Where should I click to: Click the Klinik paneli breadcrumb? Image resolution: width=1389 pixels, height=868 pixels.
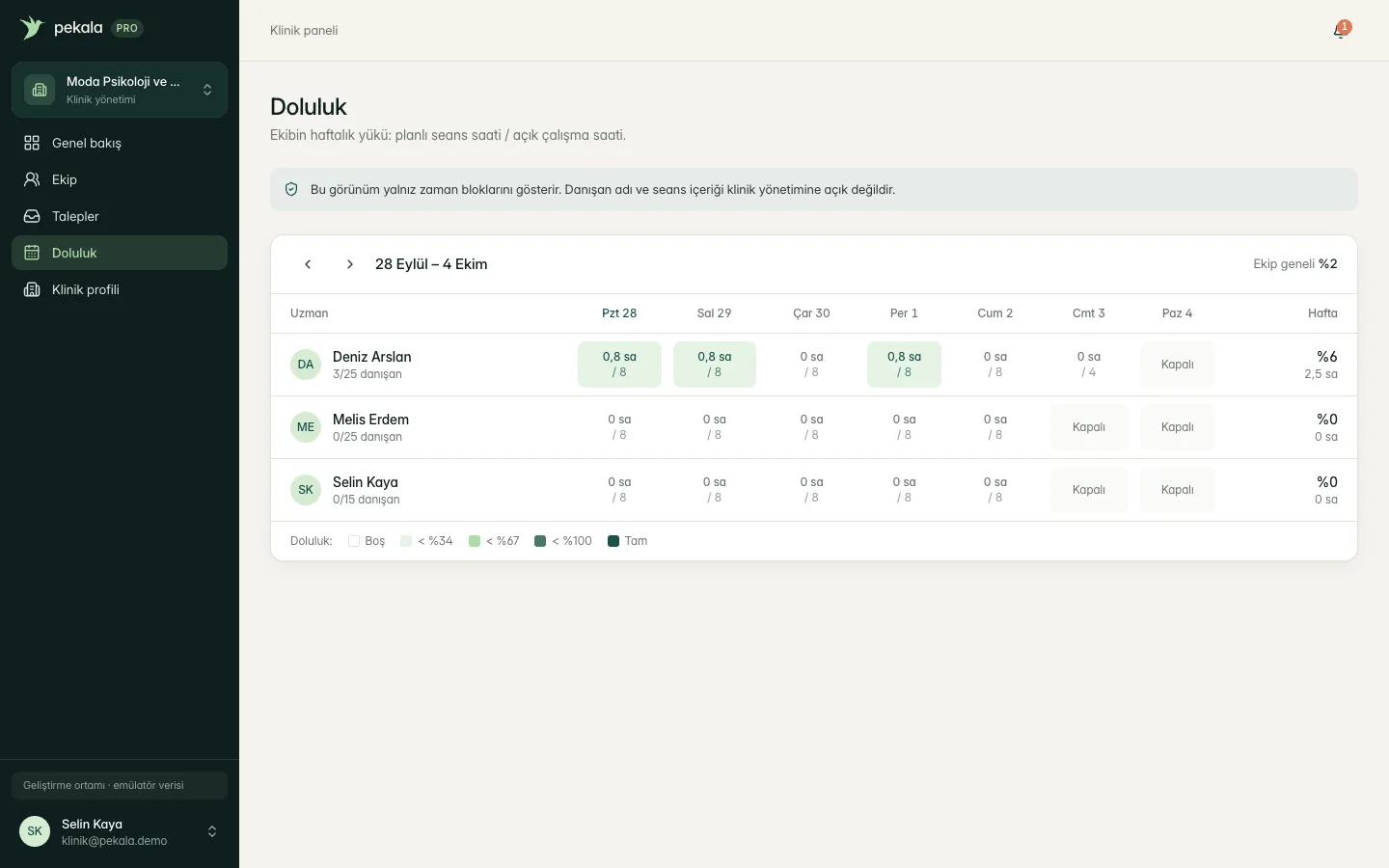(x=304, y=31)
